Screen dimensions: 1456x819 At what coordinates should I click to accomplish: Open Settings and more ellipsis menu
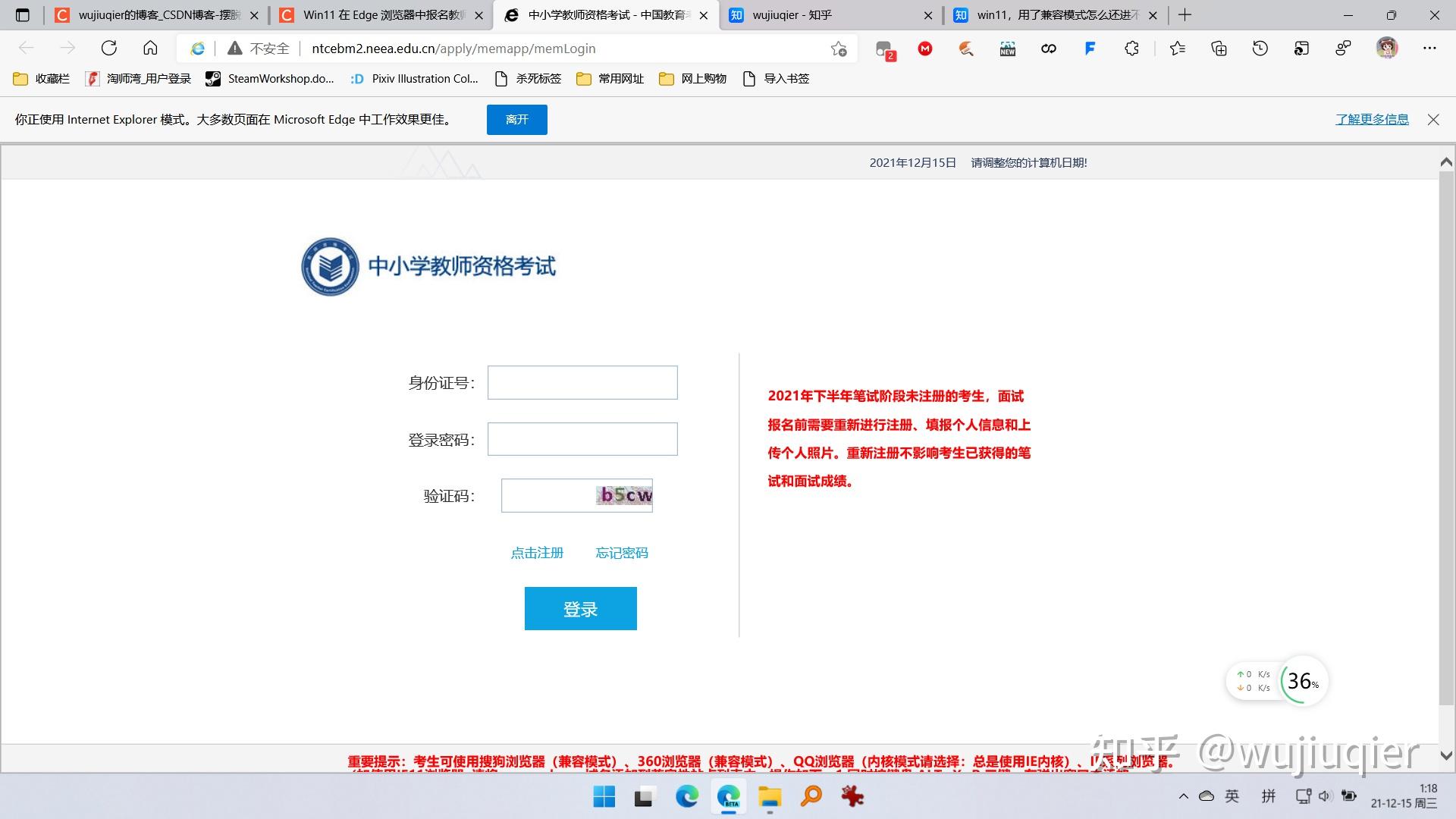click(1429, 49)
